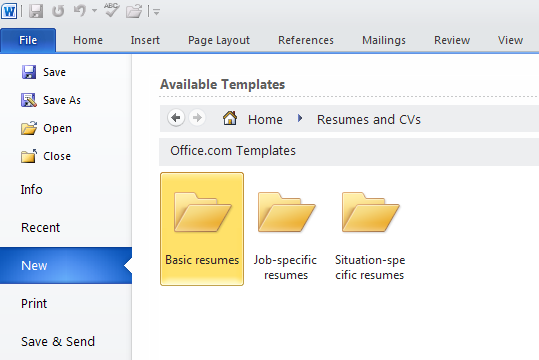Open the File tab
539x360 pixels.
(x=28, y=40)
